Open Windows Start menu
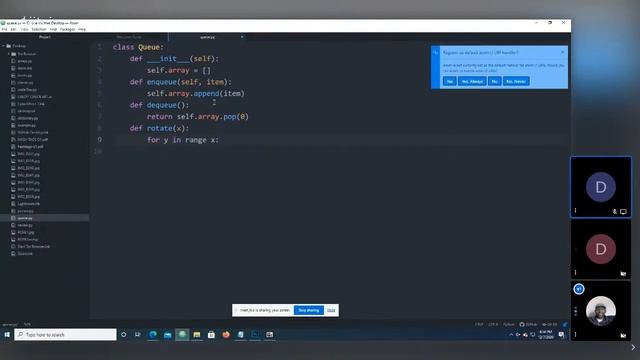Screen dimensions: 640x360 7,335
